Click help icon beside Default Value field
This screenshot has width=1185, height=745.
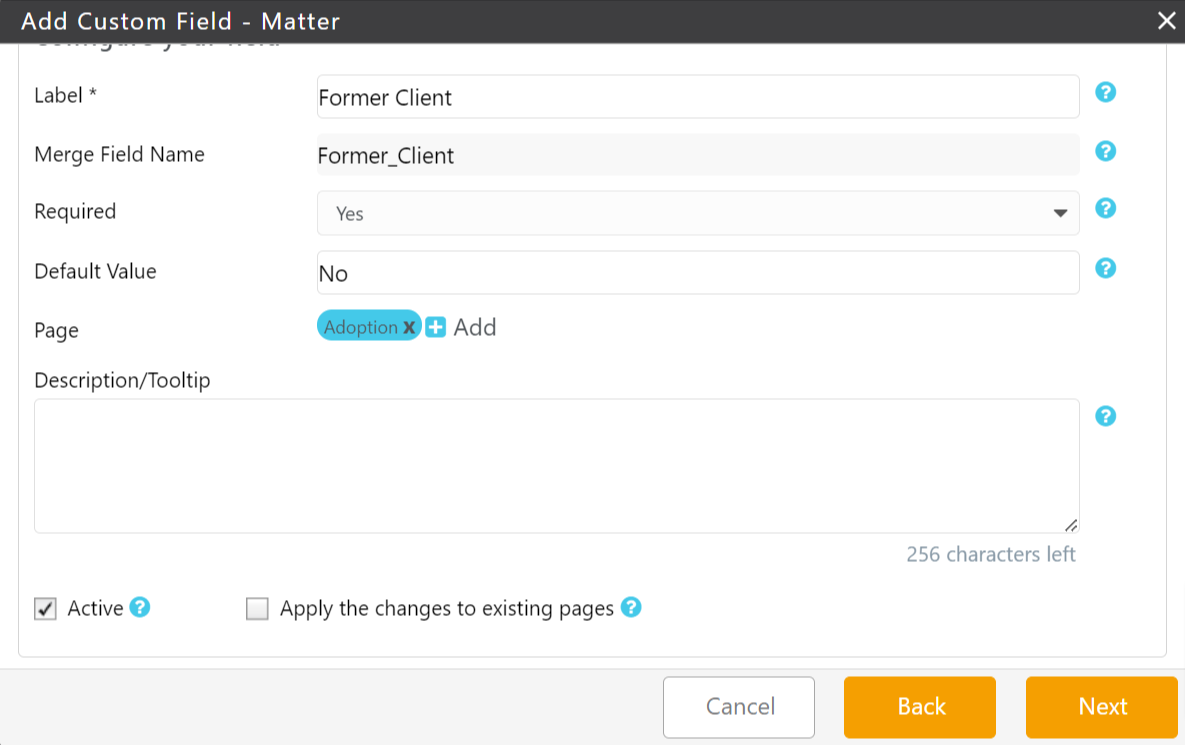(x=1105, y=268)
